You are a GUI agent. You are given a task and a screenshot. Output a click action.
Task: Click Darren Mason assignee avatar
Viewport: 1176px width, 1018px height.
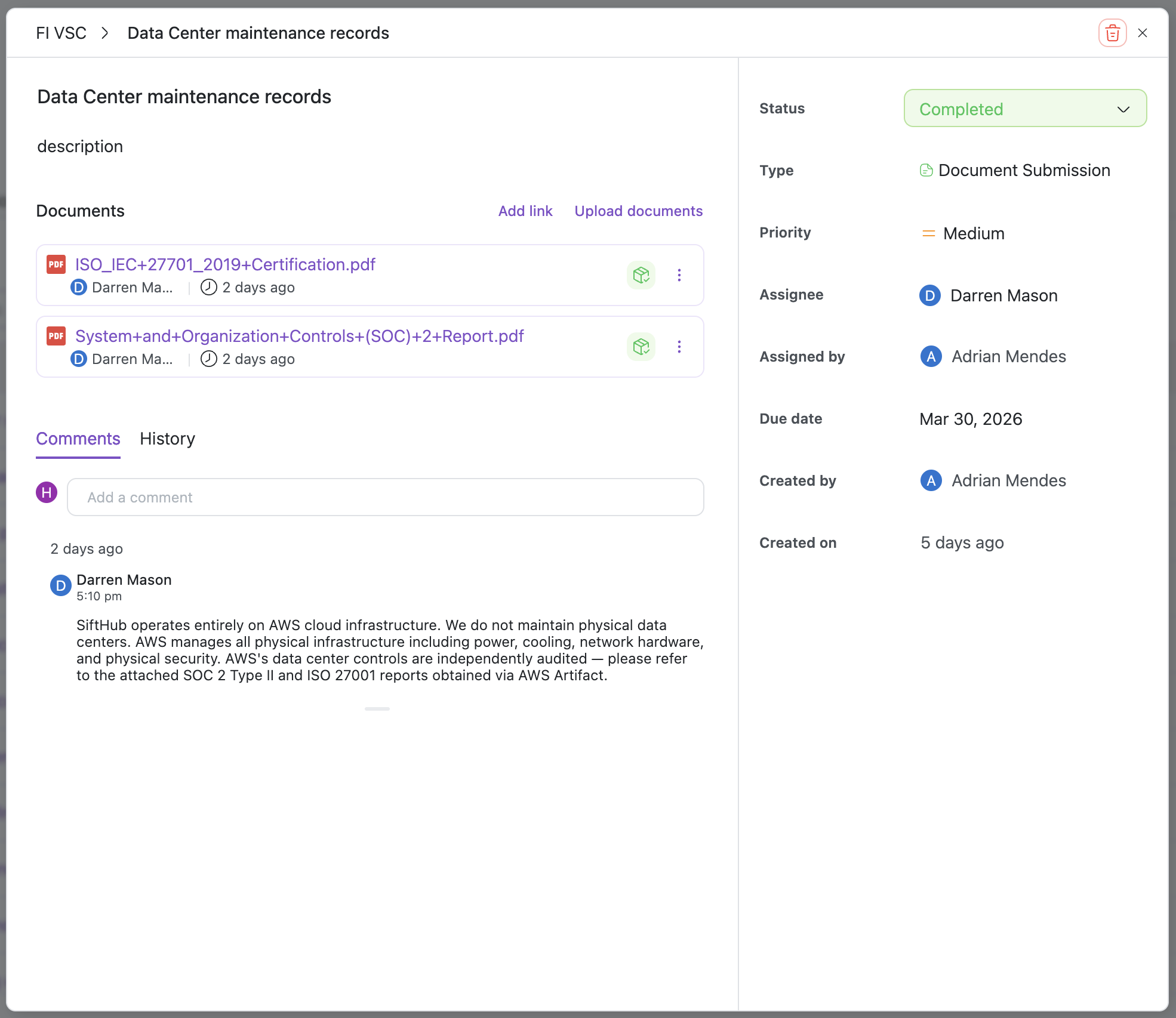pos(929,295)
